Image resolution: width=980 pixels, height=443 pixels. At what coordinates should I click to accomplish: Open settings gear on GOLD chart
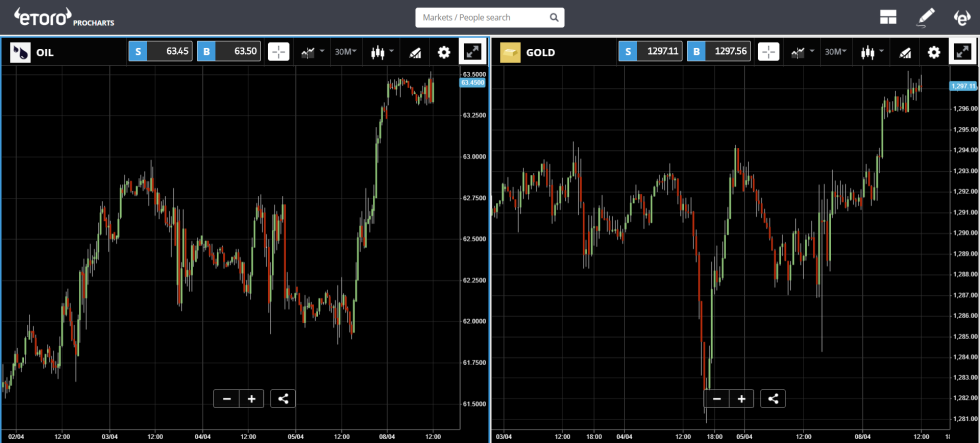pos(933,52)
